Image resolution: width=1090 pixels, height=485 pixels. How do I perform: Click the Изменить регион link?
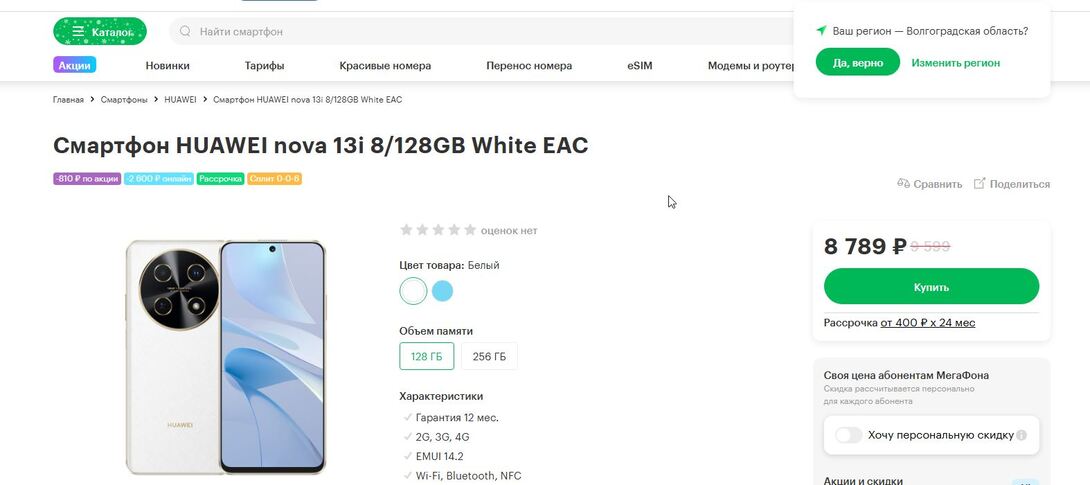click(956, 63)
